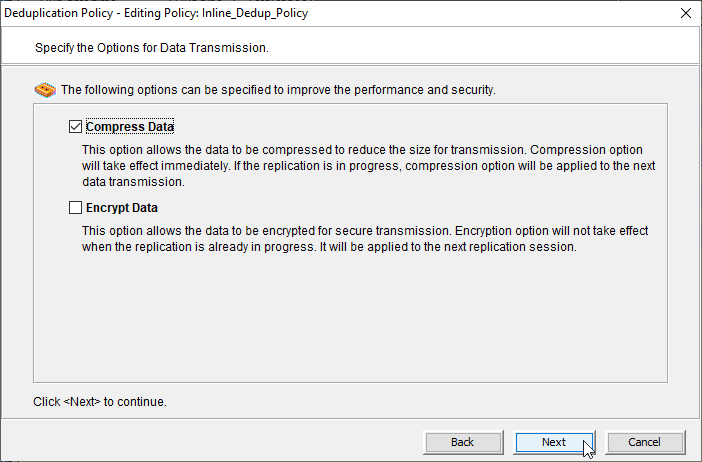The image size is (702, 462).
Task: Go to the previous step with Back
Action: coord(462,442)
